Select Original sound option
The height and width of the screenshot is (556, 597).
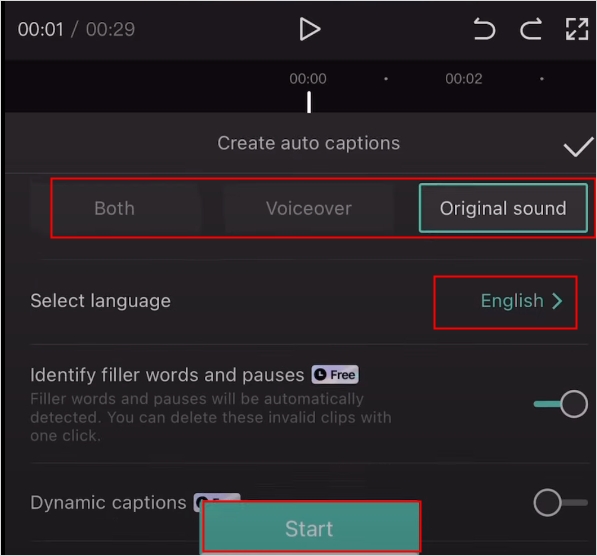click(503, 208)
